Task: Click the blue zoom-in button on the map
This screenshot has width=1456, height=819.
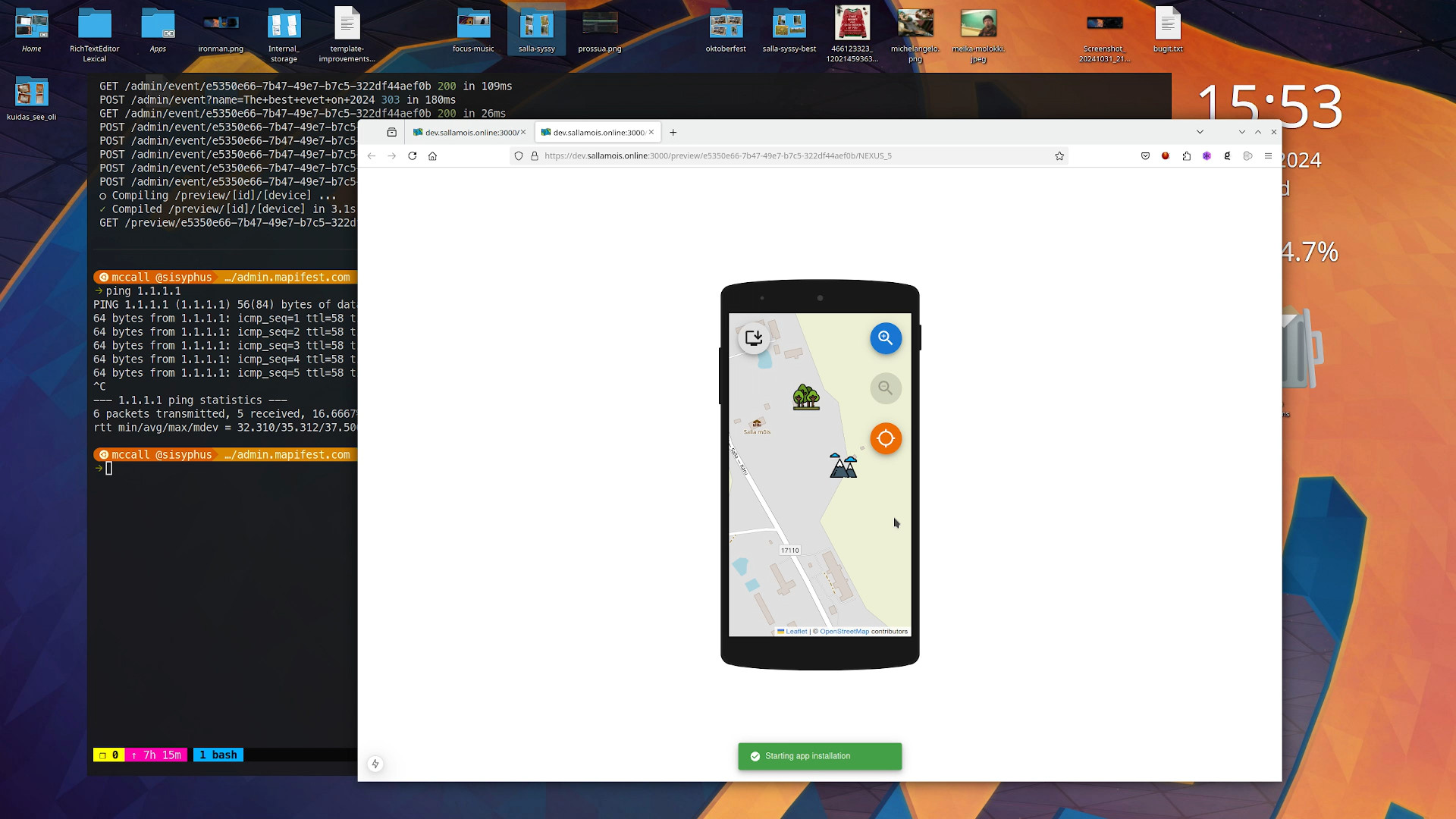Action: [885, 338]
